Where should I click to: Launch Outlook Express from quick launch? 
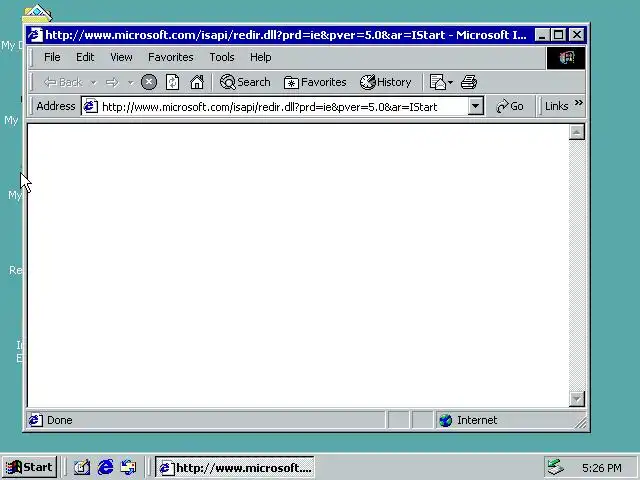129,467
